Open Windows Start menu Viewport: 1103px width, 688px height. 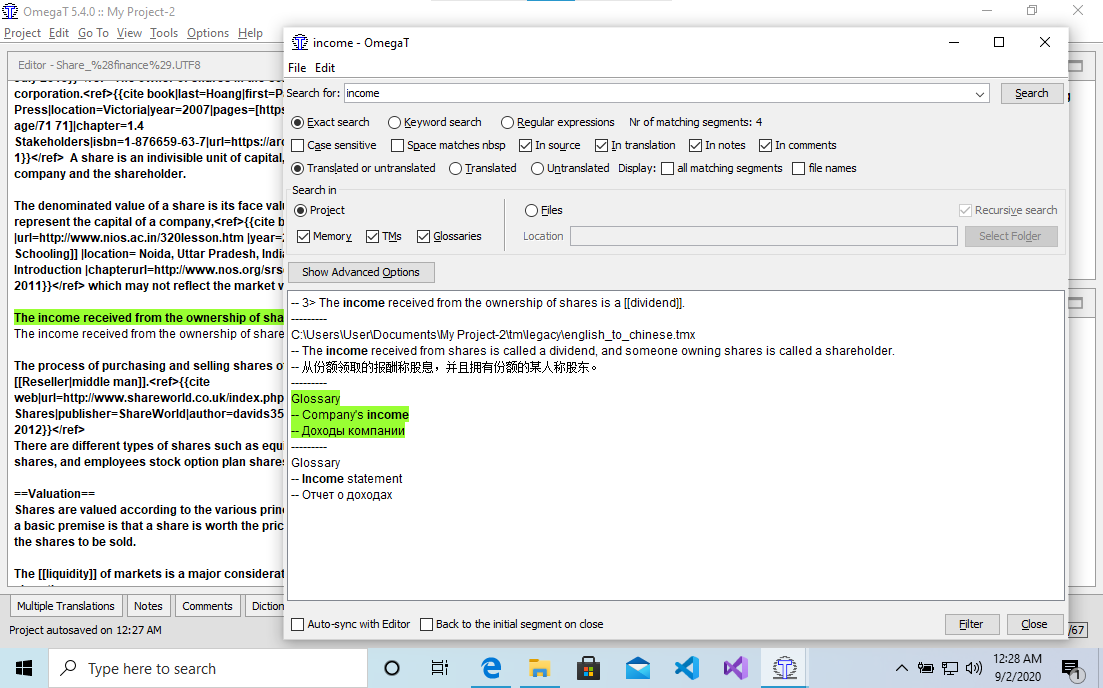click(24, 668)
